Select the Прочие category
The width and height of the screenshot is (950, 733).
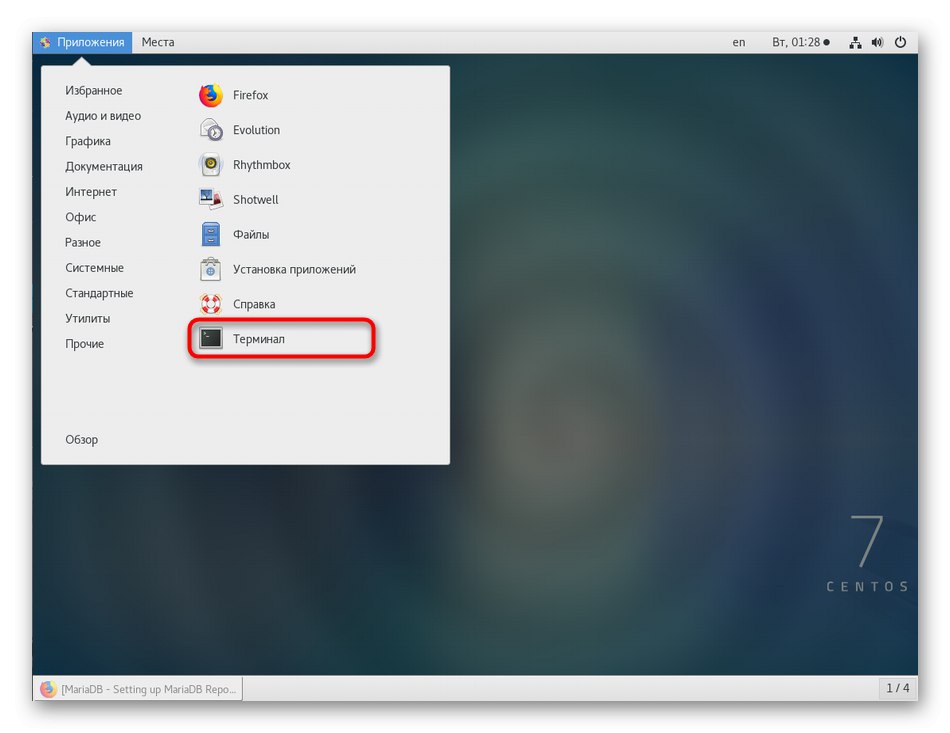click(x=85, y=344)
